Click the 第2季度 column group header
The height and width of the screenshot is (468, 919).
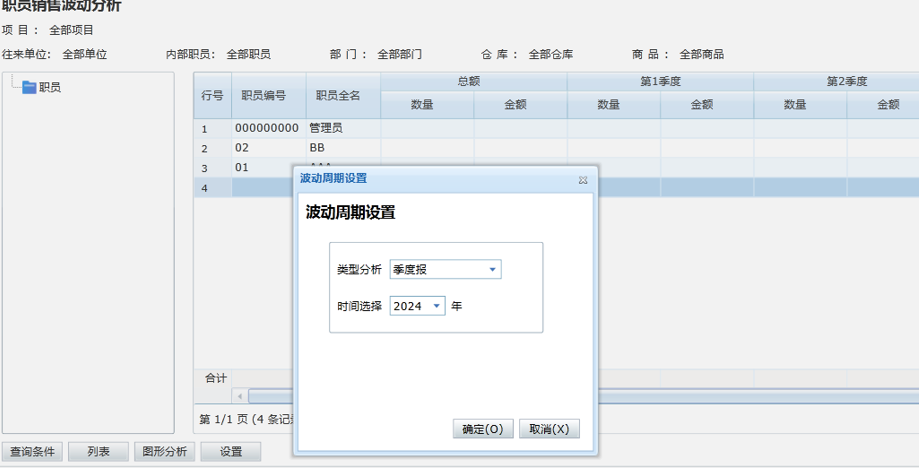(846, 82)
